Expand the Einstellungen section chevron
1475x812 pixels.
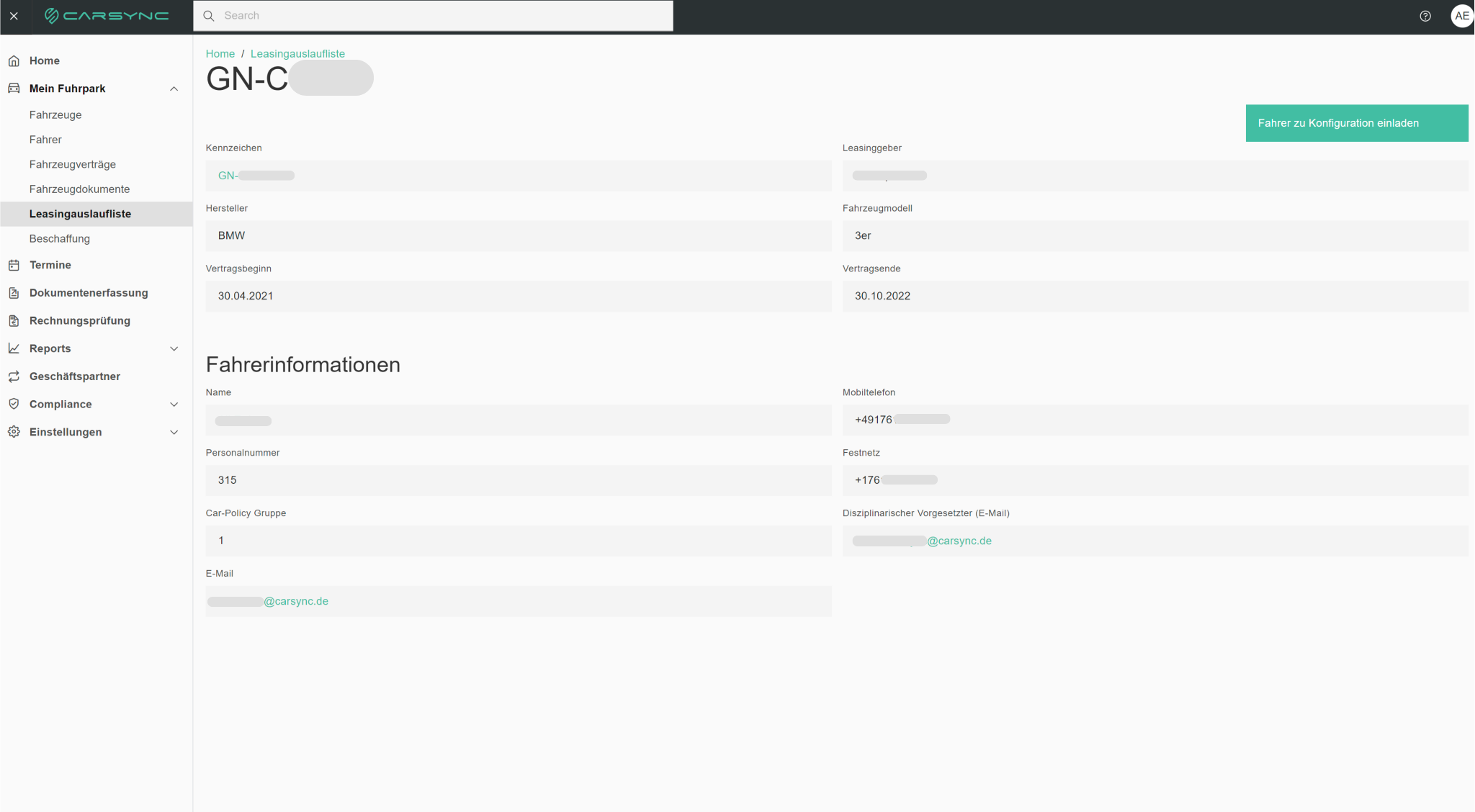174,432
